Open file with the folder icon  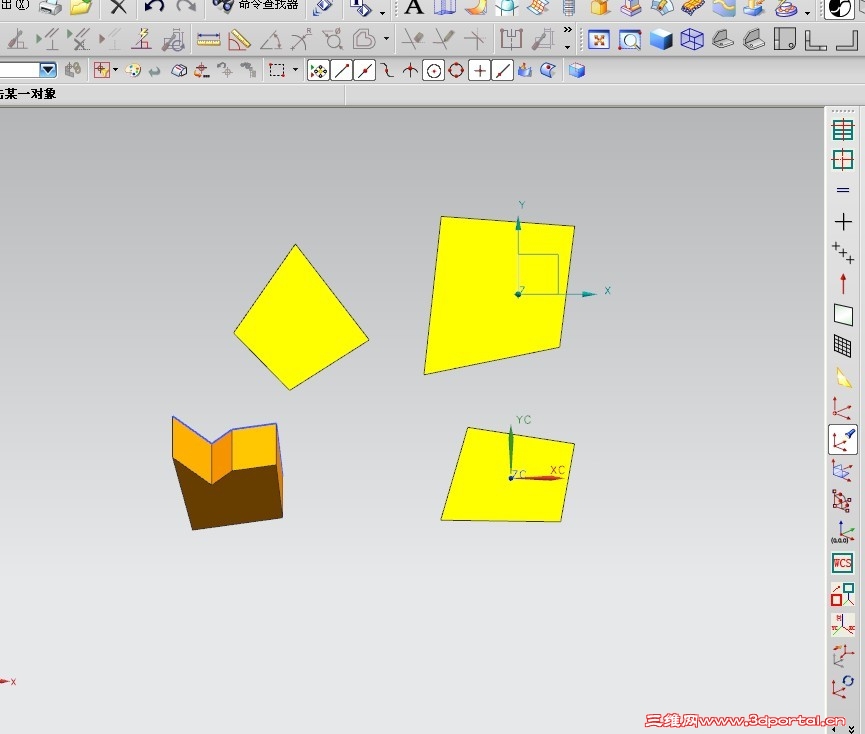82,7
